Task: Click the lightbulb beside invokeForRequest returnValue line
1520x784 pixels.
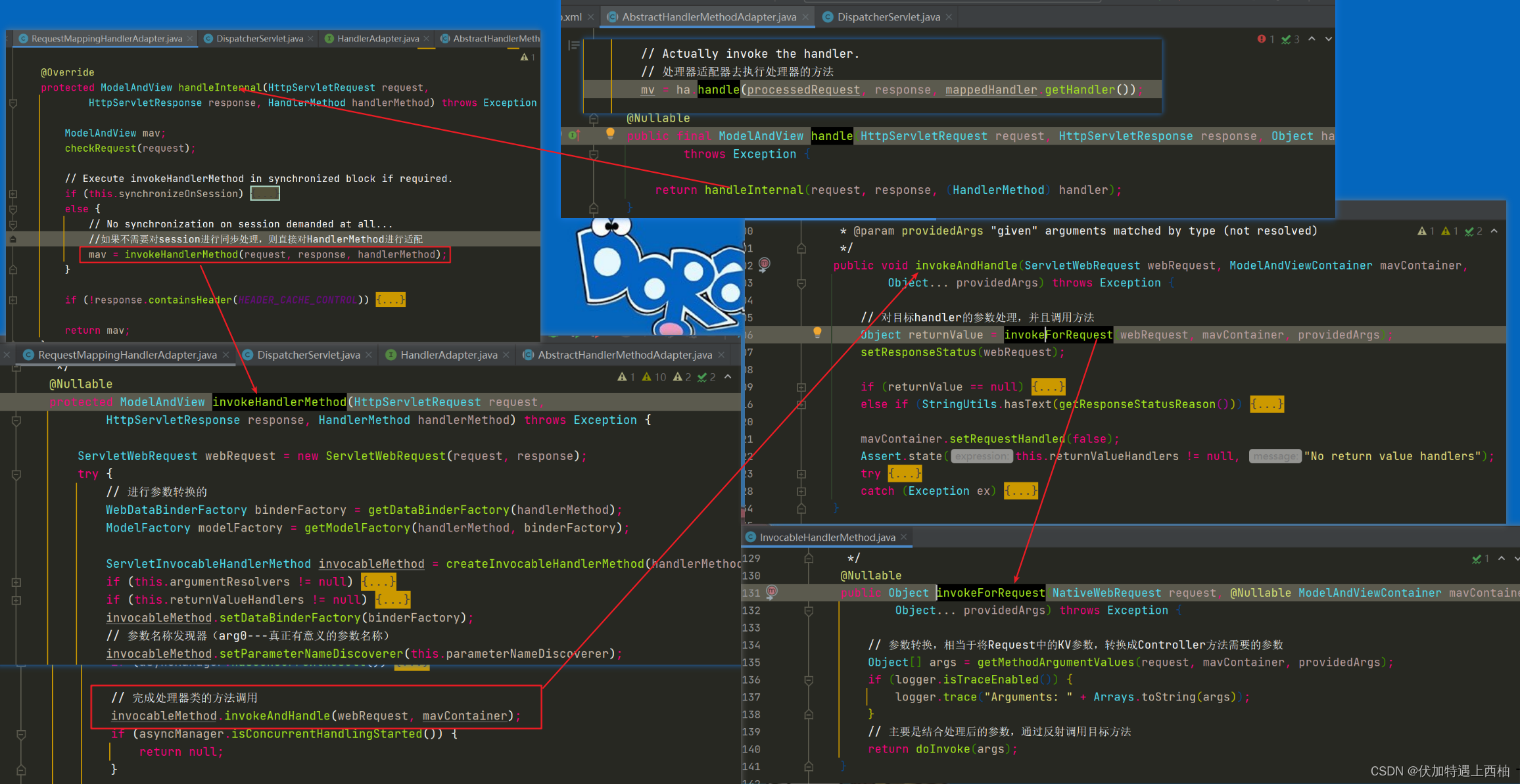Action: point(817,333)
